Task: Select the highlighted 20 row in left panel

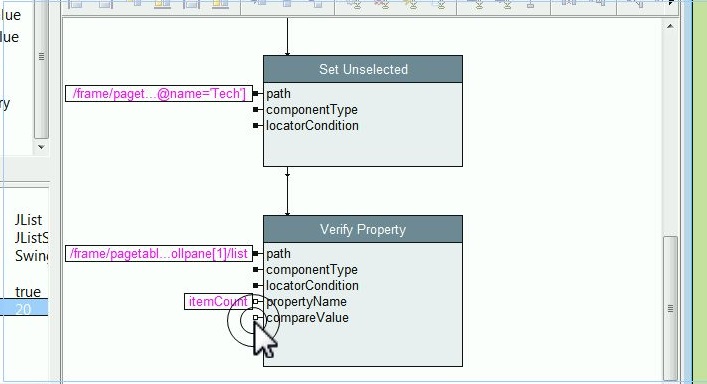Action: (24, 308)
